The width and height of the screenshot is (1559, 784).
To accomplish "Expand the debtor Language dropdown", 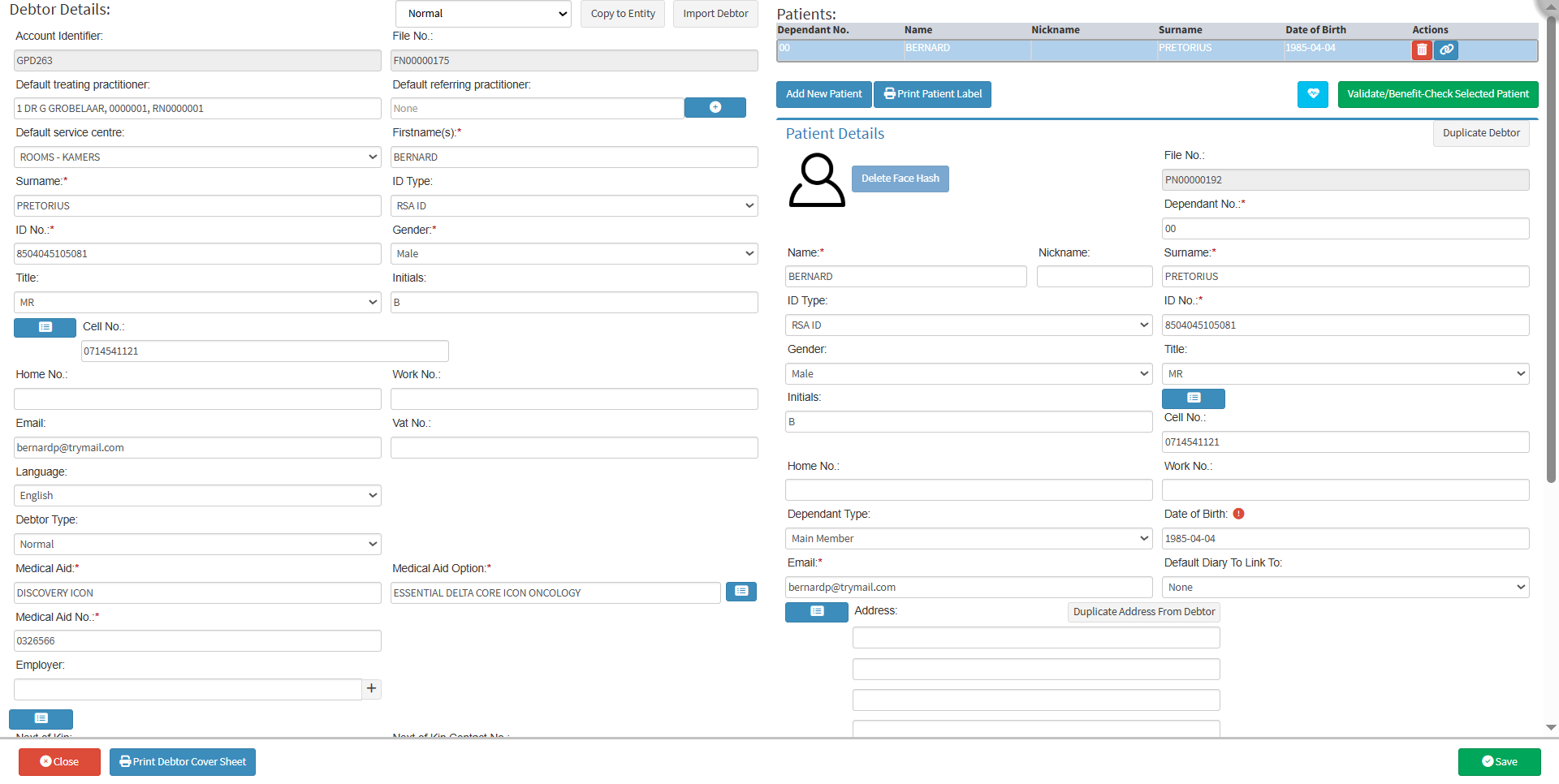I will pyautogui.click(x=197, y=496).
